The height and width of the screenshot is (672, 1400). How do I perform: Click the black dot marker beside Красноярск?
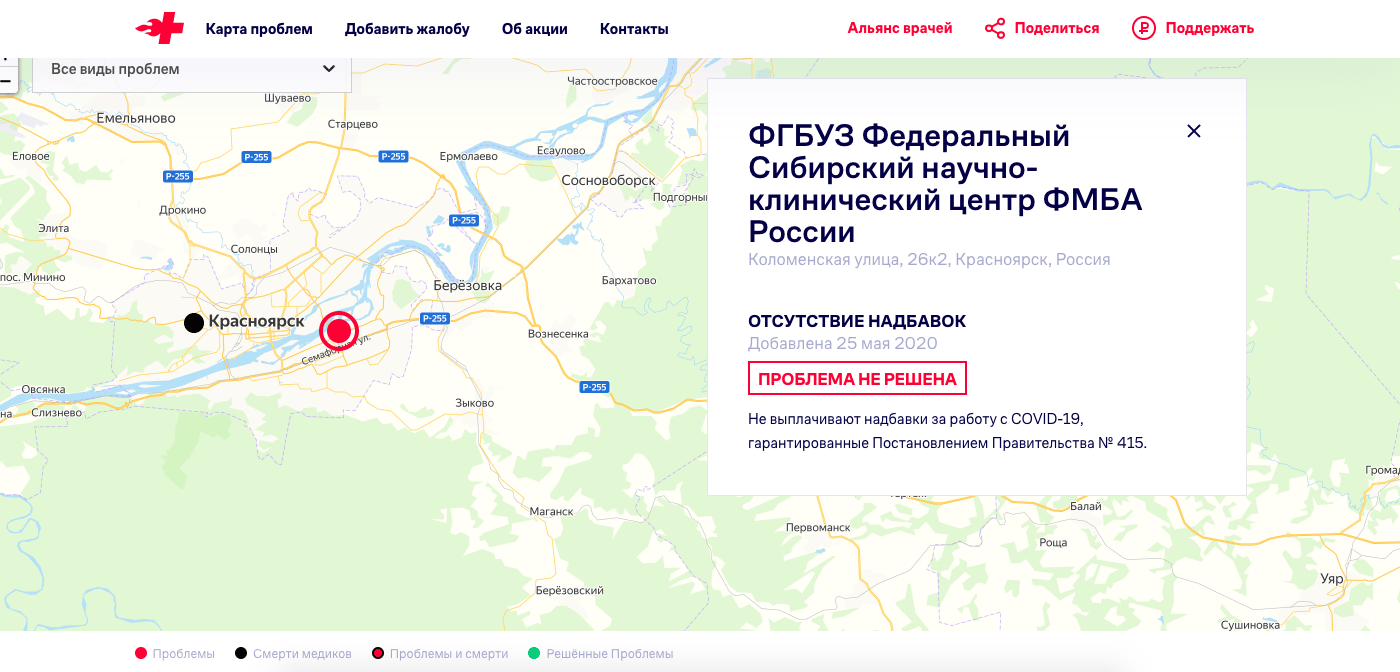(x=194, y=322)
